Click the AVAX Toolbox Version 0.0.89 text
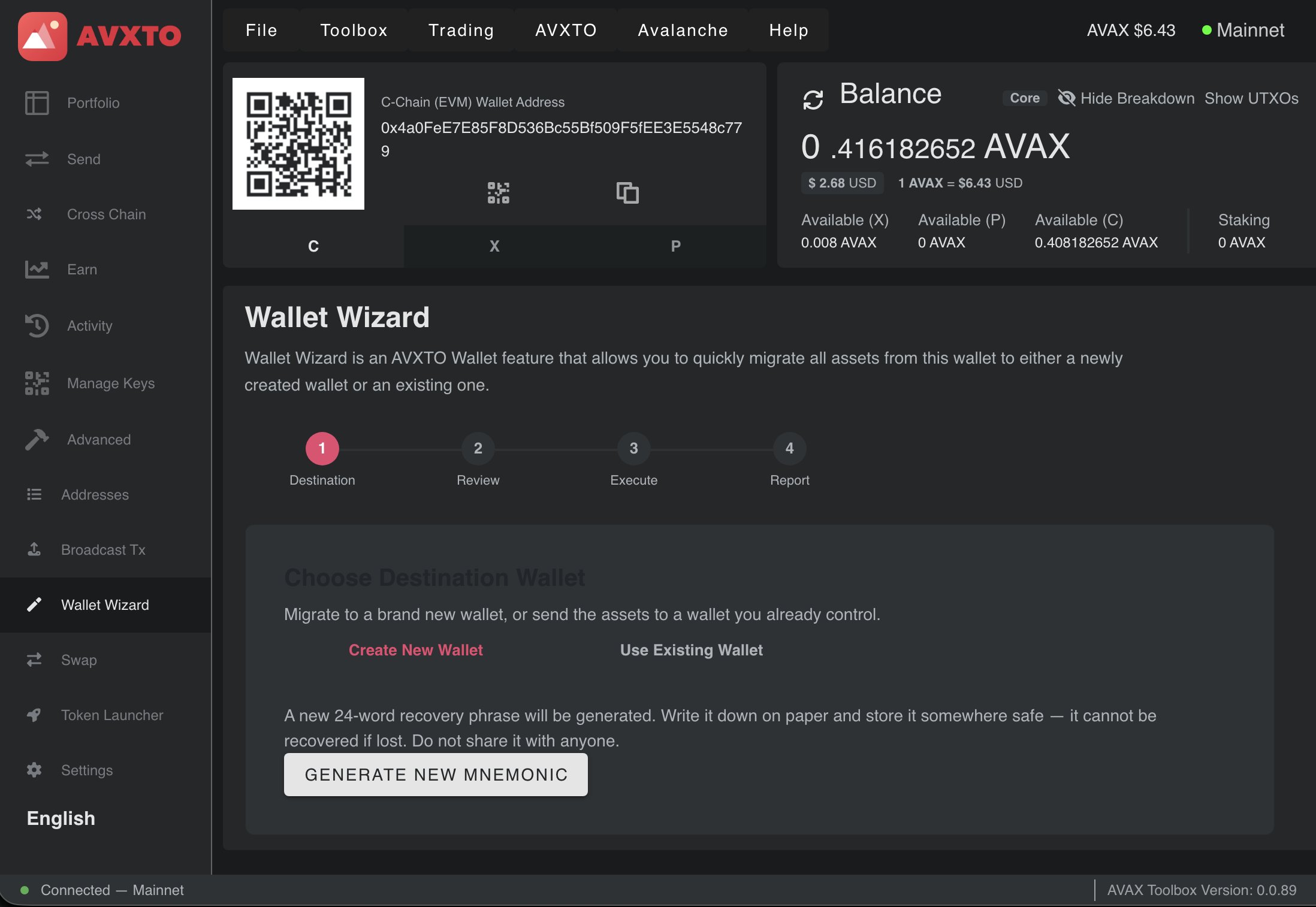Image resolution: width=1316 pixels, height=907 pixels. (x=1202, y=890)
